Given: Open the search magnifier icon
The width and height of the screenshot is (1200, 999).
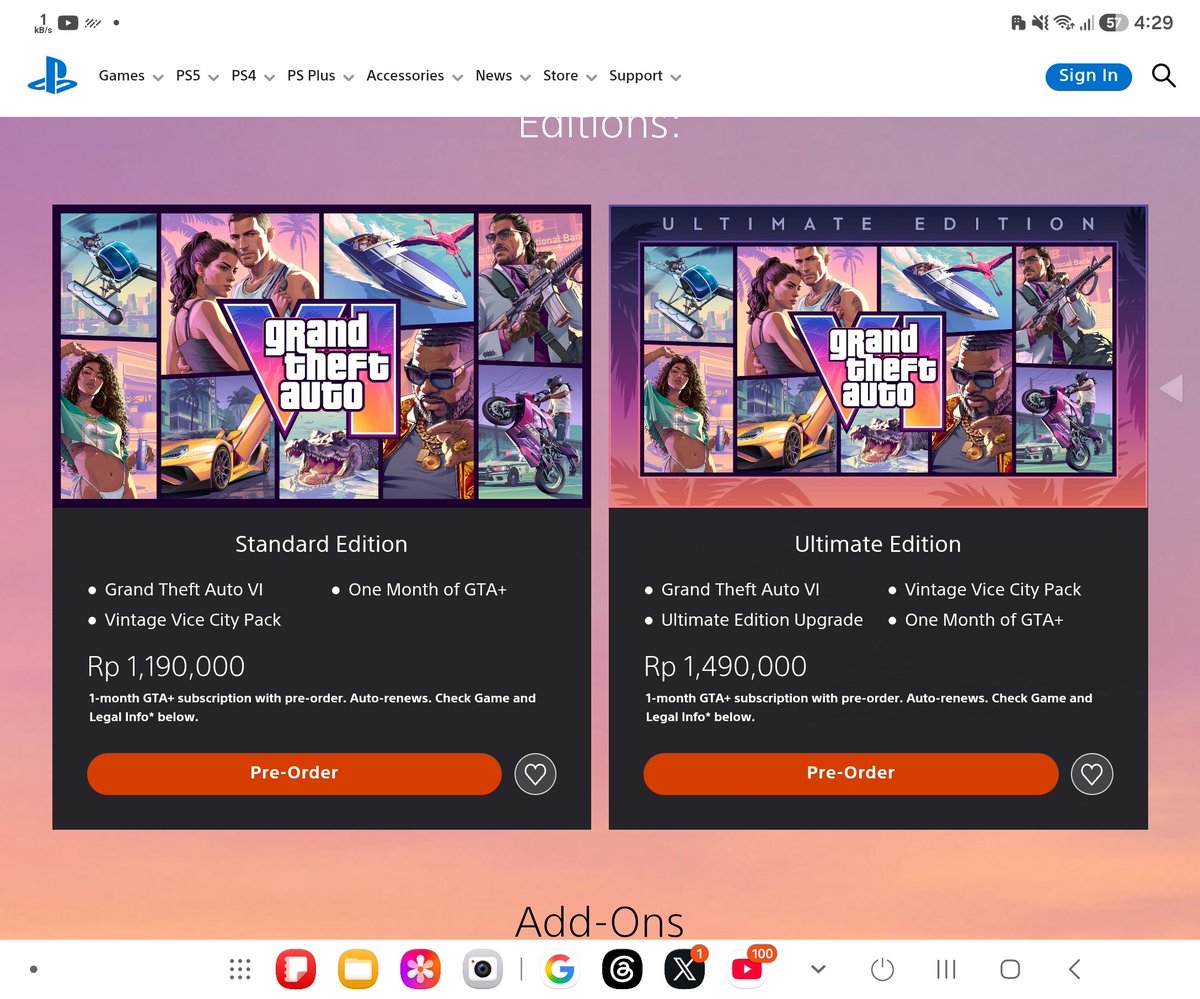Looking at the screenshot, I should (x=1163, y=76).
